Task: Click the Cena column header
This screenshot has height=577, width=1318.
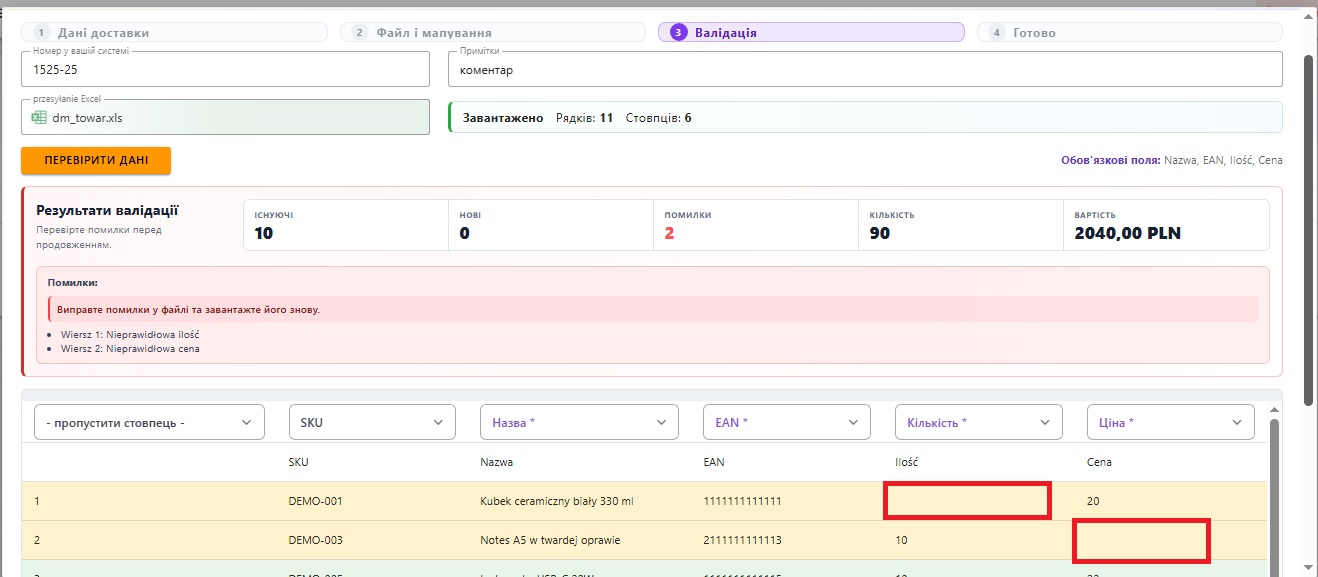Action: tap(1099, 462)
